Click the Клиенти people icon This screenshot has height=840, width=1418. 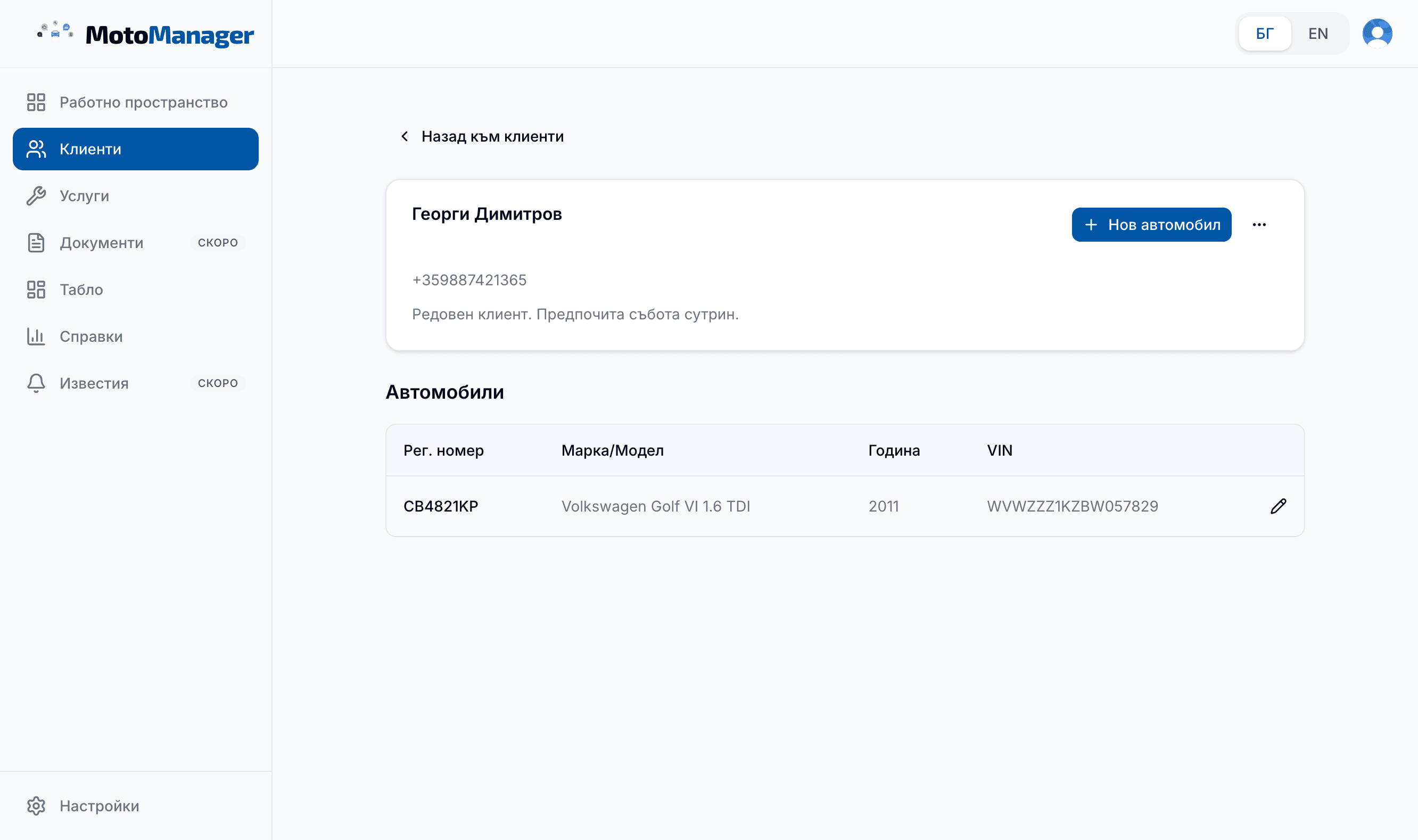pos(36,149)
